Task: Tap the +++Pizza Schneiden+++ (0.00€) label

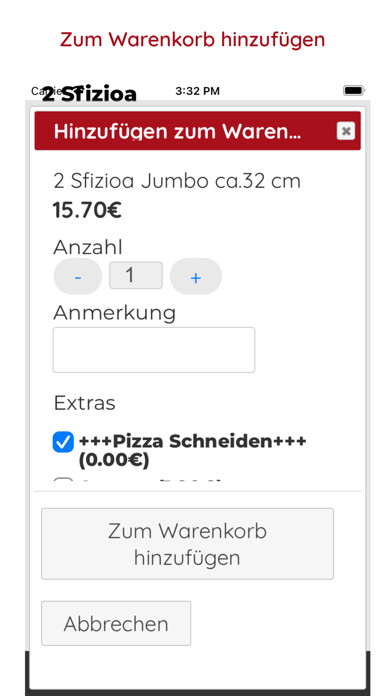Action: coord(192,451)
